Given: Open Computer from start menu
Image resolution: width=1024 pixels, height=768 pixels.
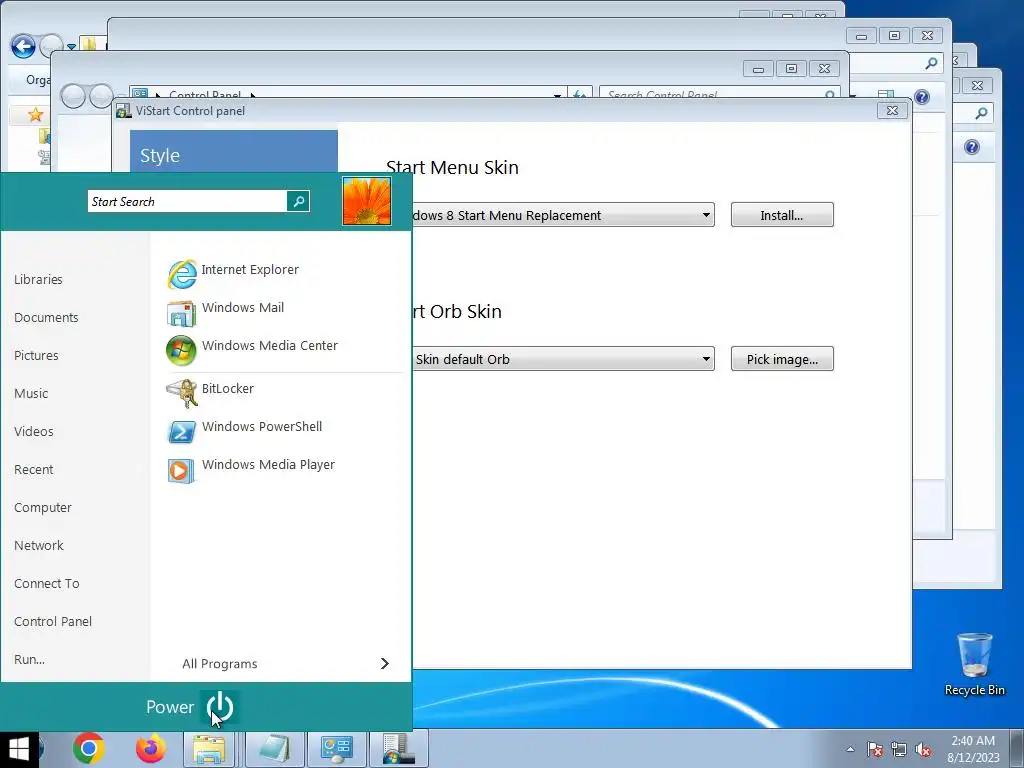Looking at the screenshot, I should point(43,507).
